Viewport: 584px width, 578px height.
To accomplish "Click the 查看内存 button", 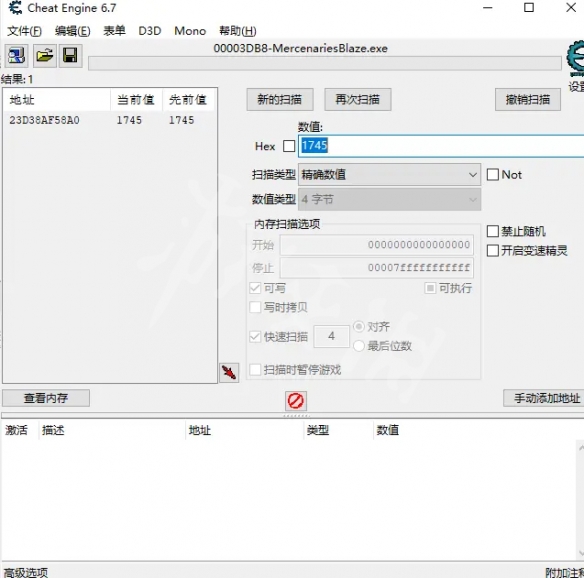I will click(46, 398).
